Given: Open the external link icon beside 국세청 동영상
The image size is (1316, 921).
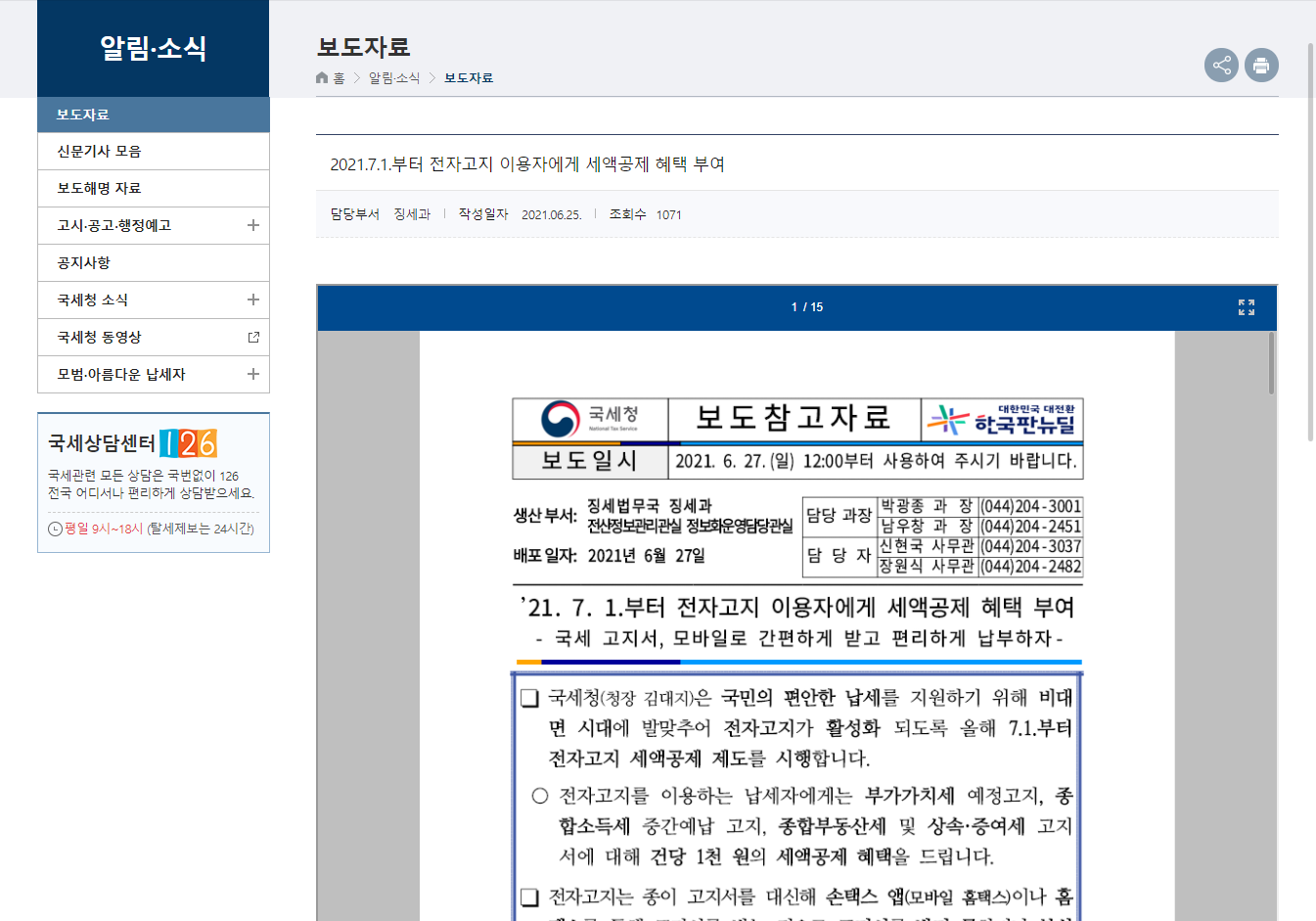Looking at the screenshot, I should click(253, 338).
